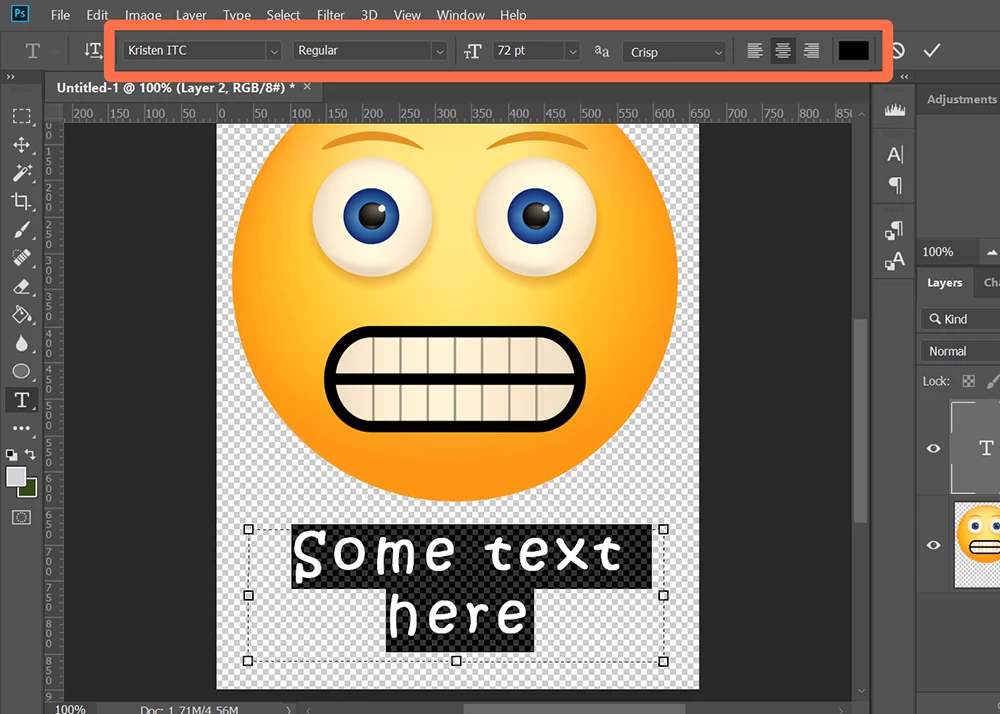
Task: Swap foreground and background colors
Action: [29, 455]
